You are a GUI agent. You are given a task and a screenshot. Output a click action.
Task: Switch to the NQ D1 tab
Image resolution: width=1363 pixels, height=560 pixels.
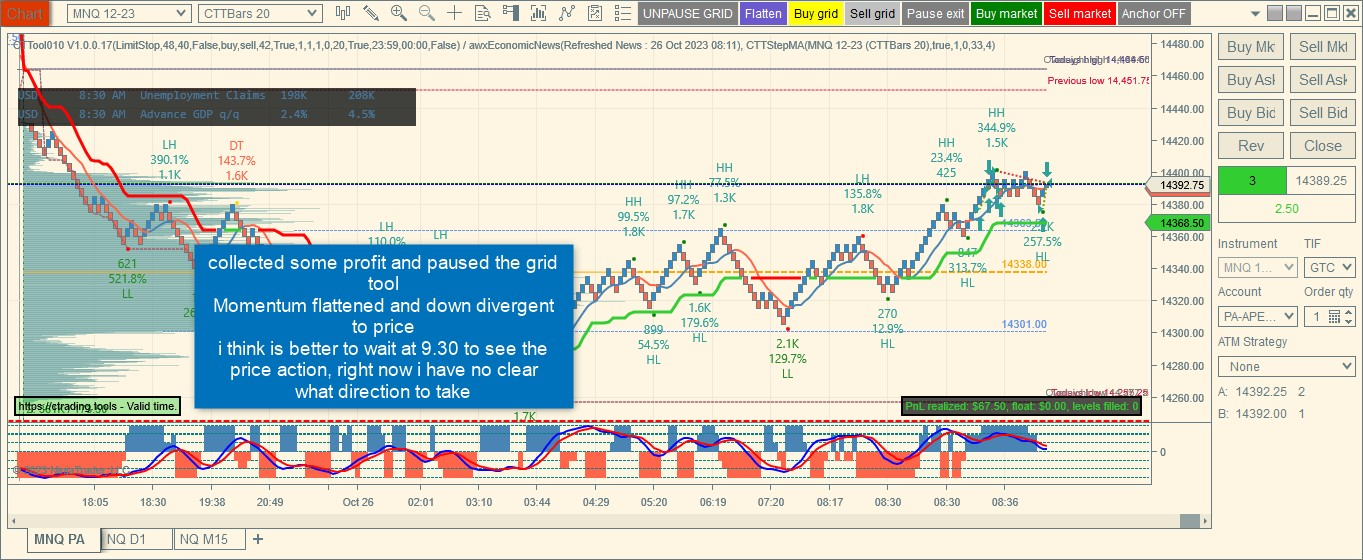click(x=137, y=540)
